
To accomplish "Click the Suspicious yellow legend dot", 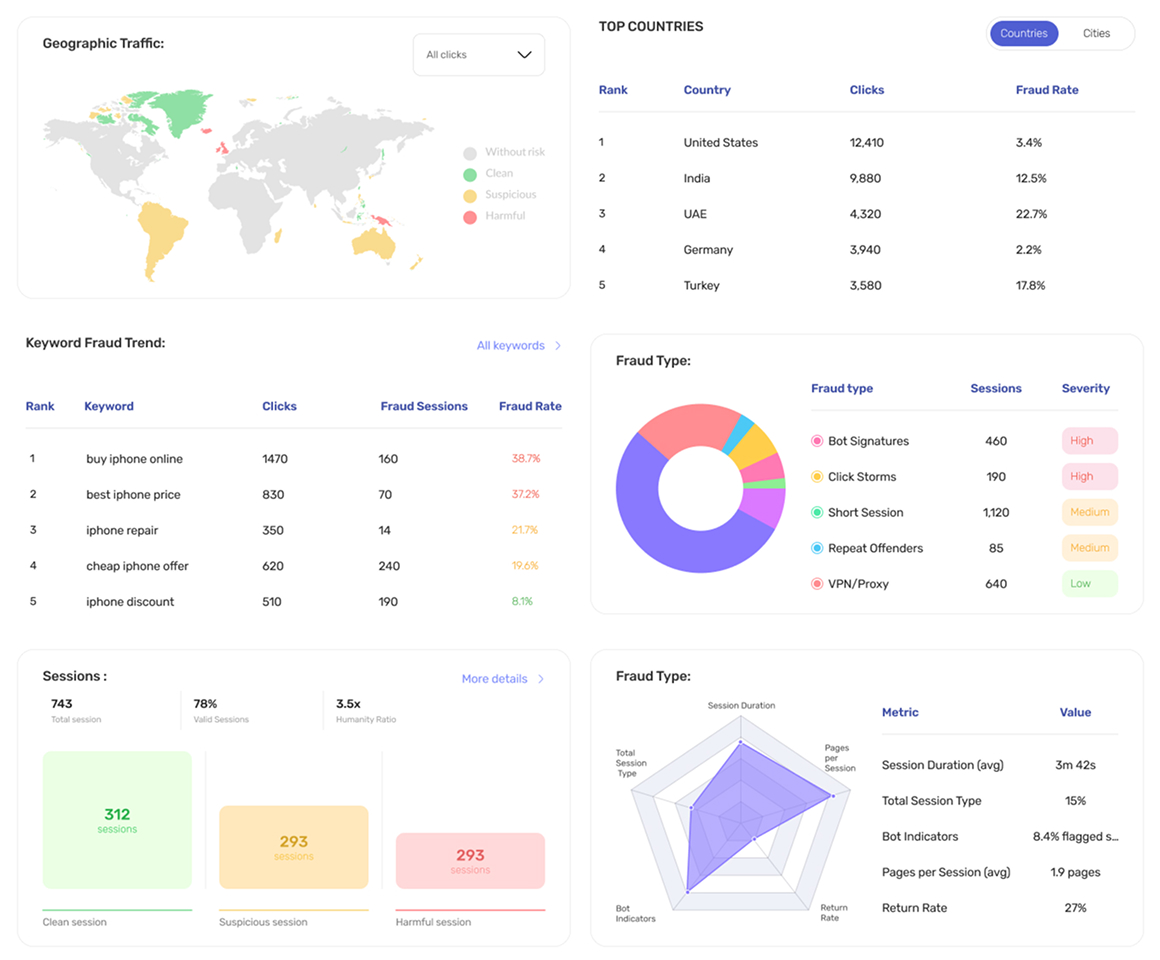I will [470, 196].
